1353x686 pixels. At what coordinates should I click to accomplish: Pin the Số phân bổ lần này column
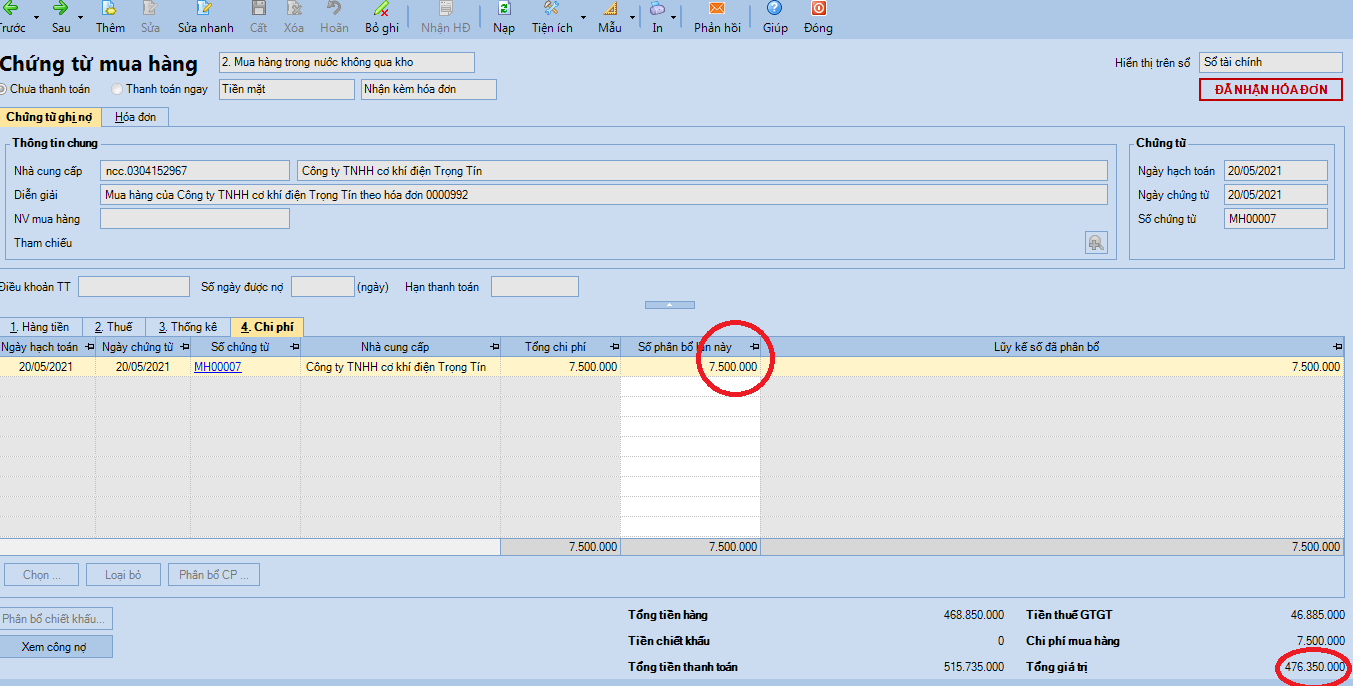coord(755,347)
